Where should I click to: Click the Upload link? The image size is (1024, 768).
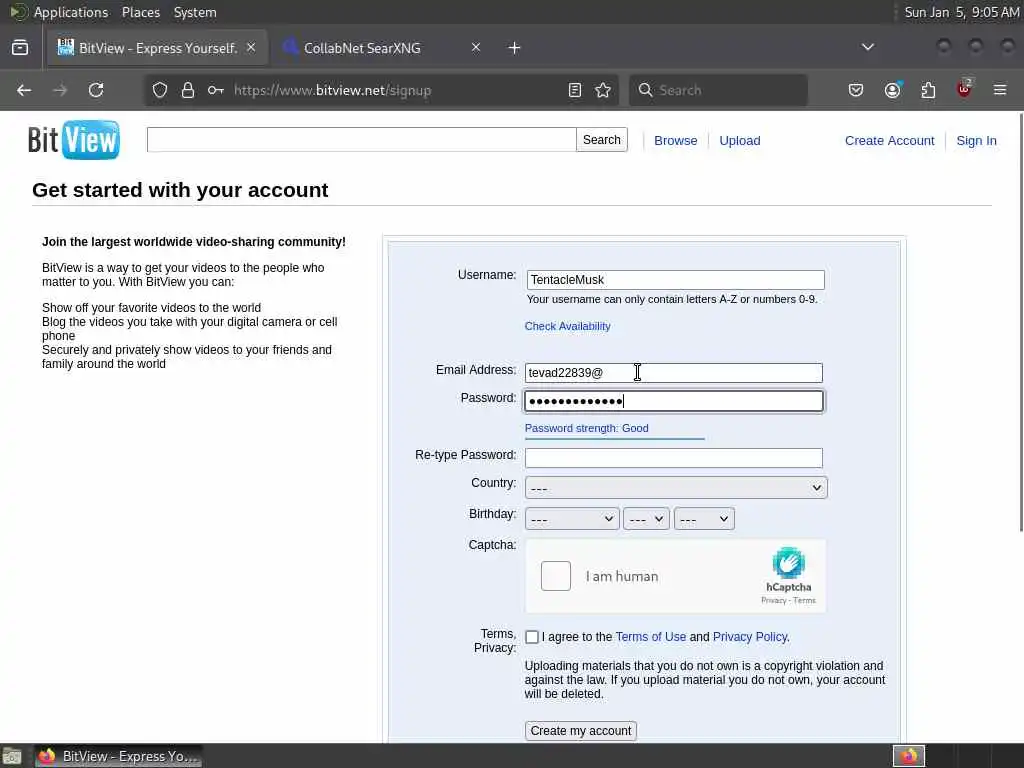click(x=739, y=140)
